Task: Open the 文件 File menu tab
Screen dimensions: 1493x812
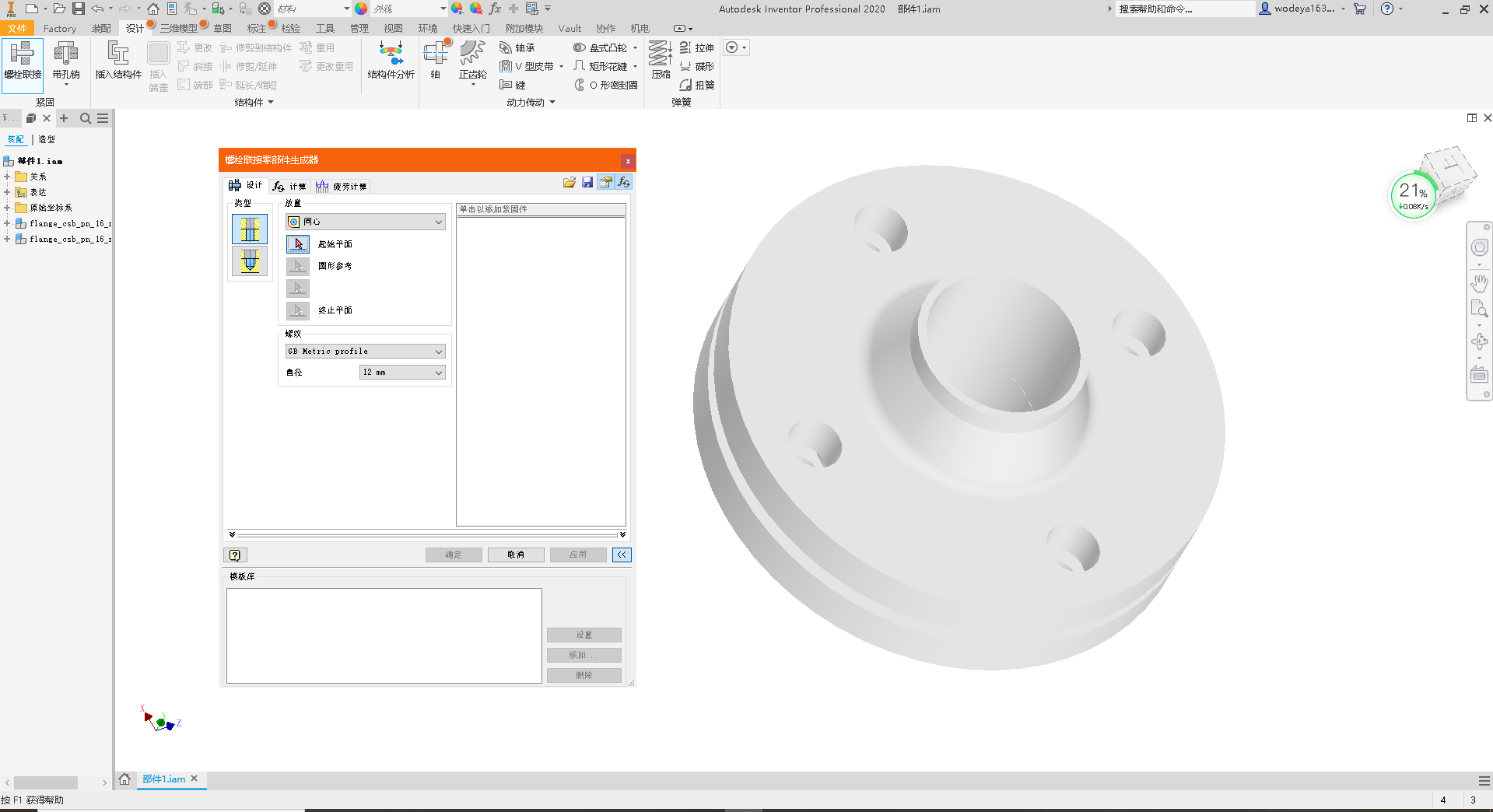Action: click(17, 28)
